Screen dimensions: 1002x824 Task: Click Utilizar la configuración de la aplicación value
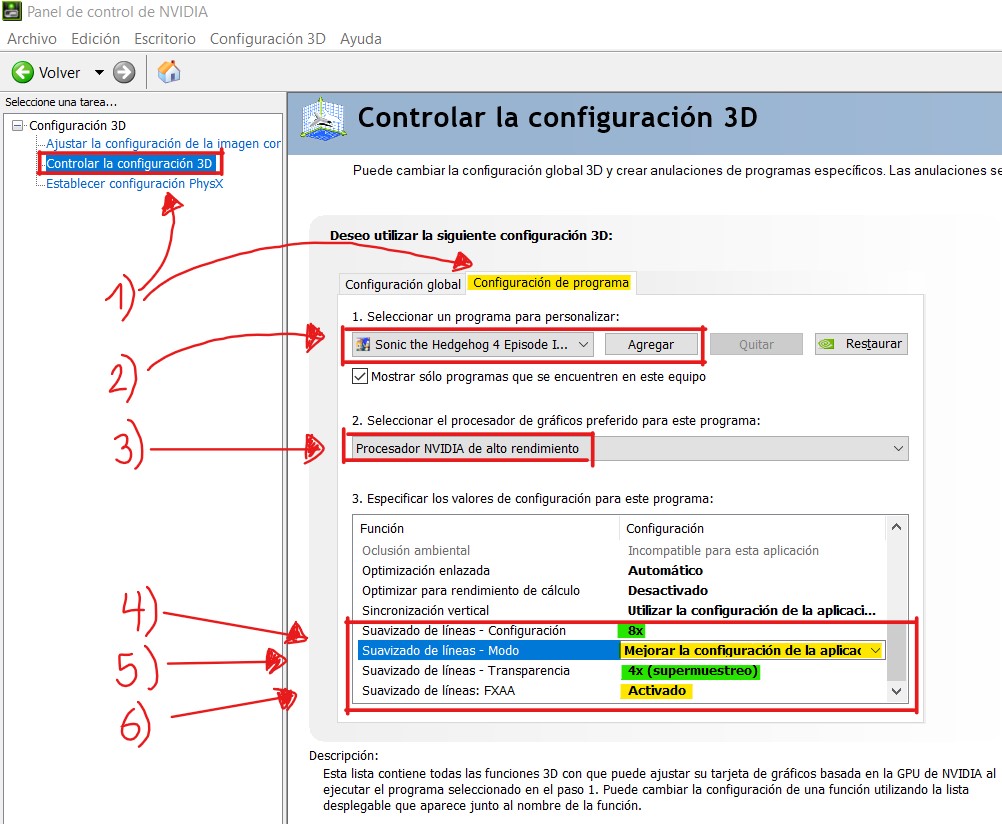click(752, 610)
